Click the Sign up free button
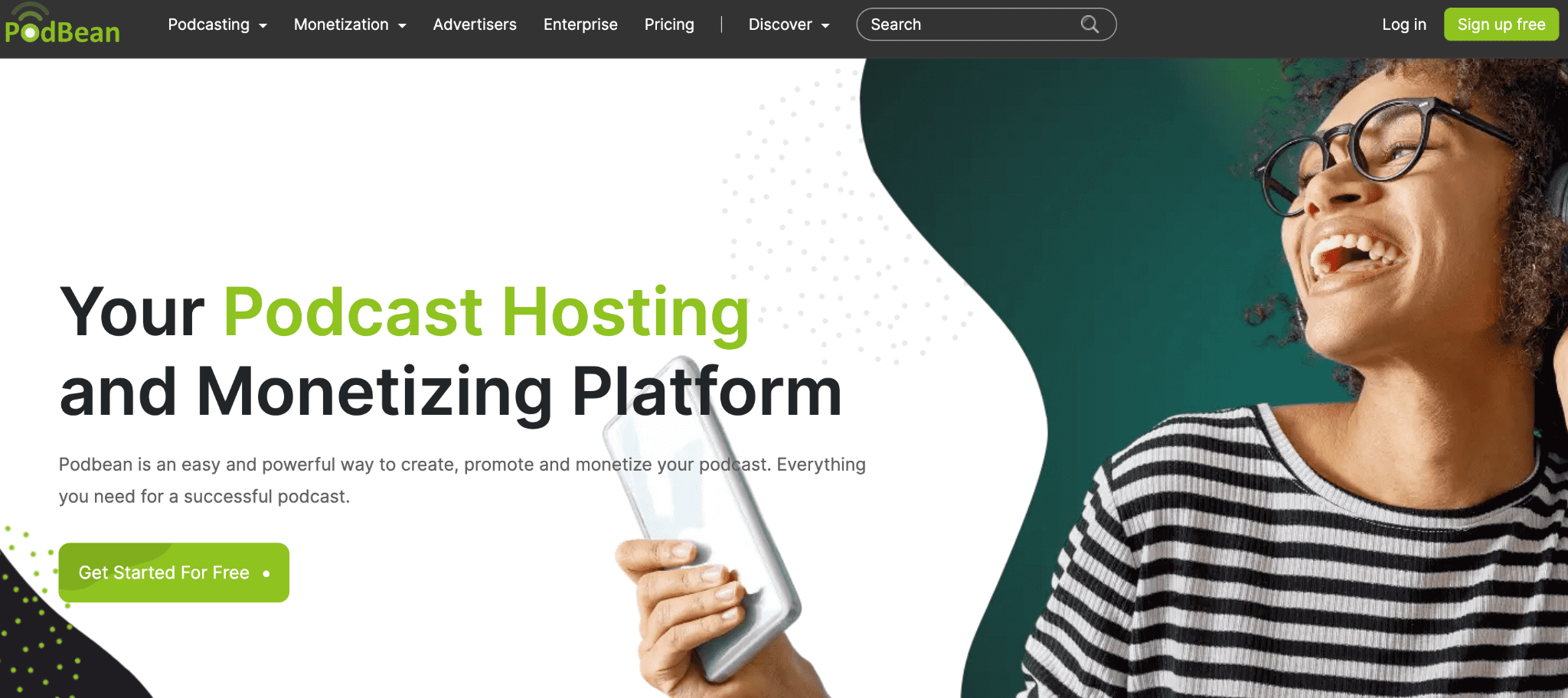This screenshot has height=698, width=1568. click(x=1501, y=24)
